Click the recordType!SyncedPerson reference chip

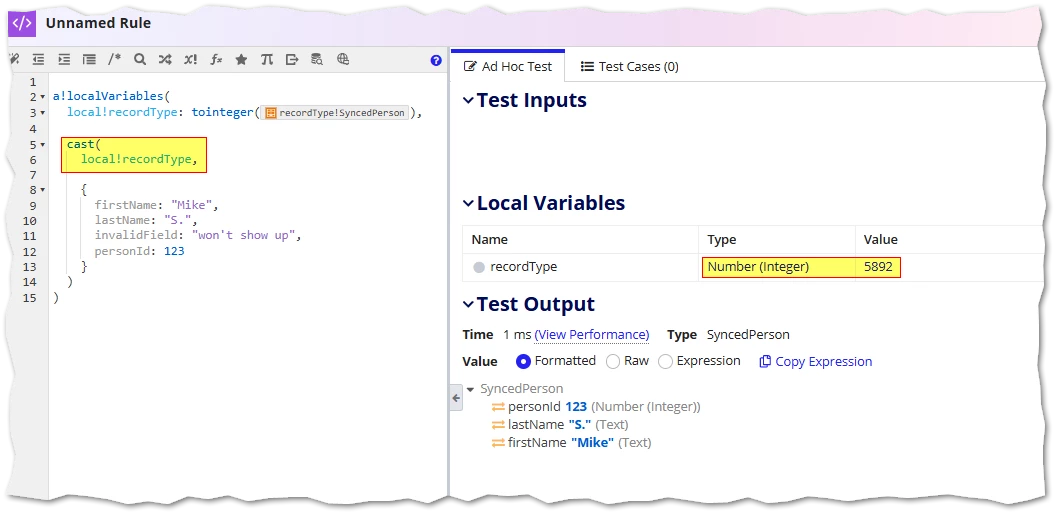[336, 113]
